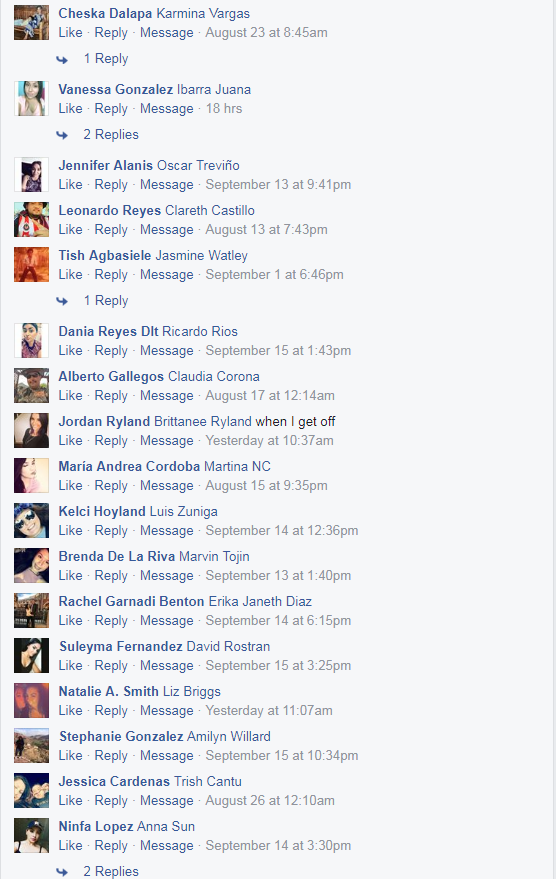
Task: Open tagged name Oscar Treviño
Action: 198,165
